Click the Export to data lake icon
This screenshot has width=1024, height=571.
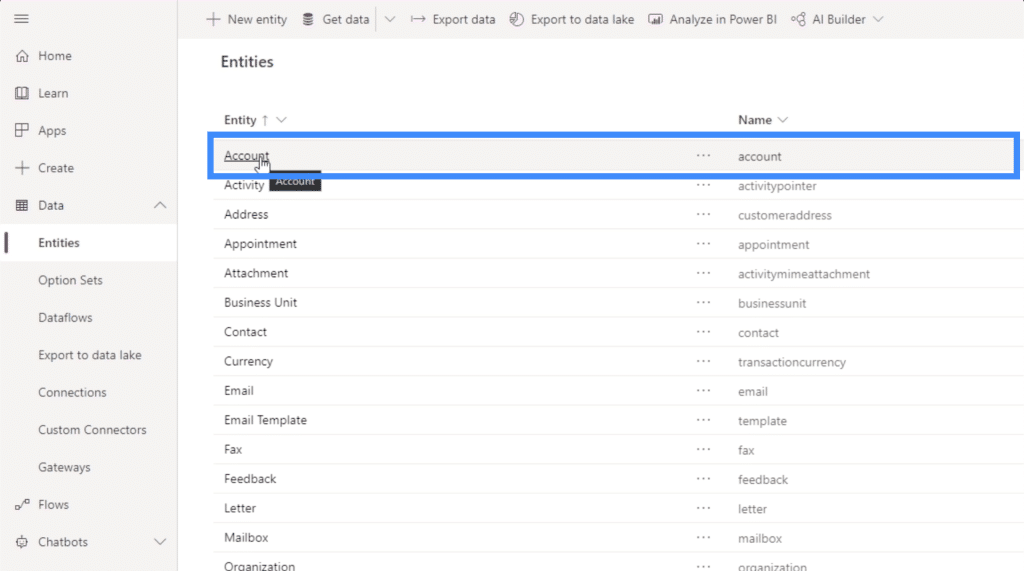517,20
